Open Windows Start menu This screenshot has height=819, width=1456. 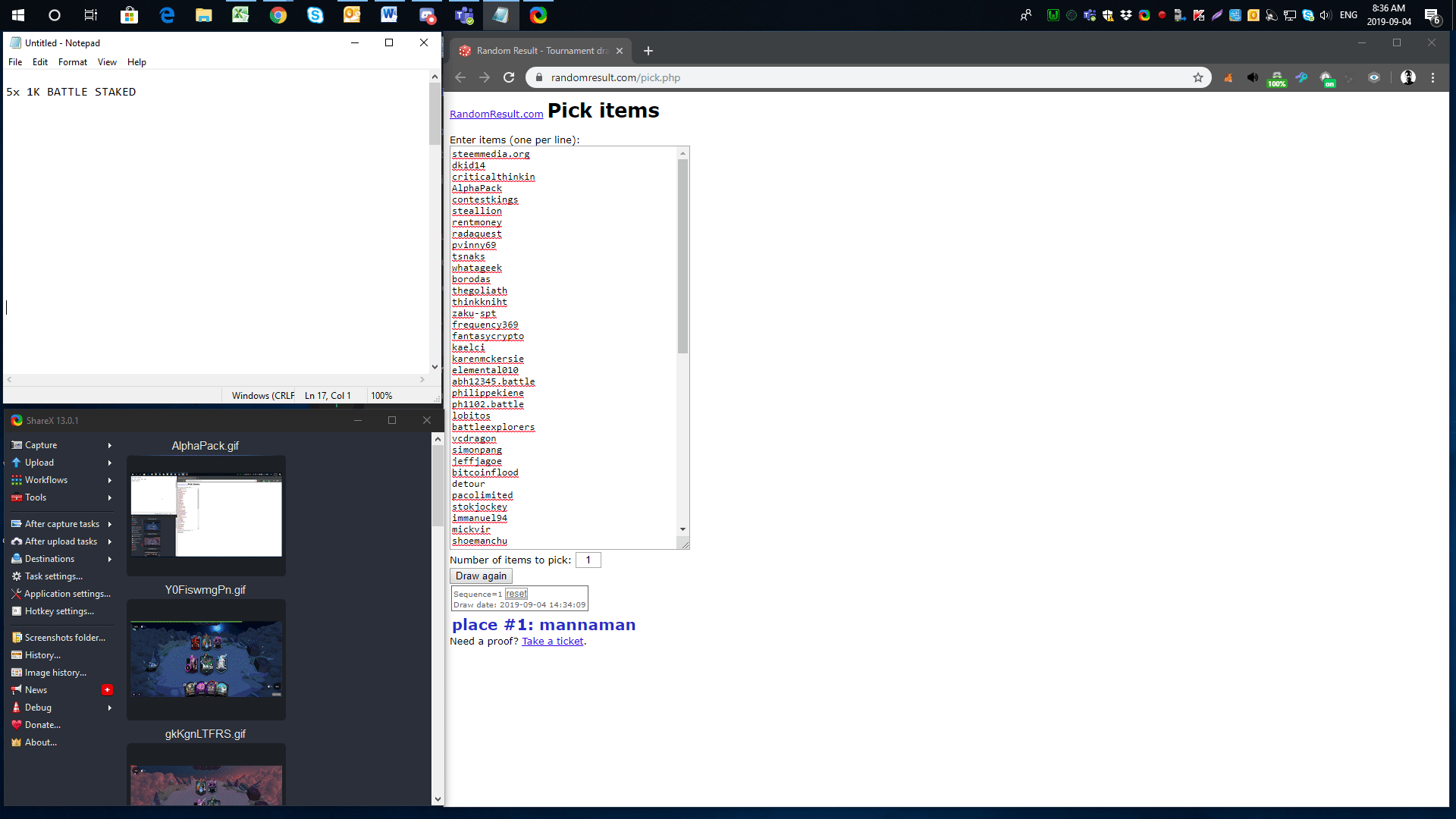click(18, 15)
